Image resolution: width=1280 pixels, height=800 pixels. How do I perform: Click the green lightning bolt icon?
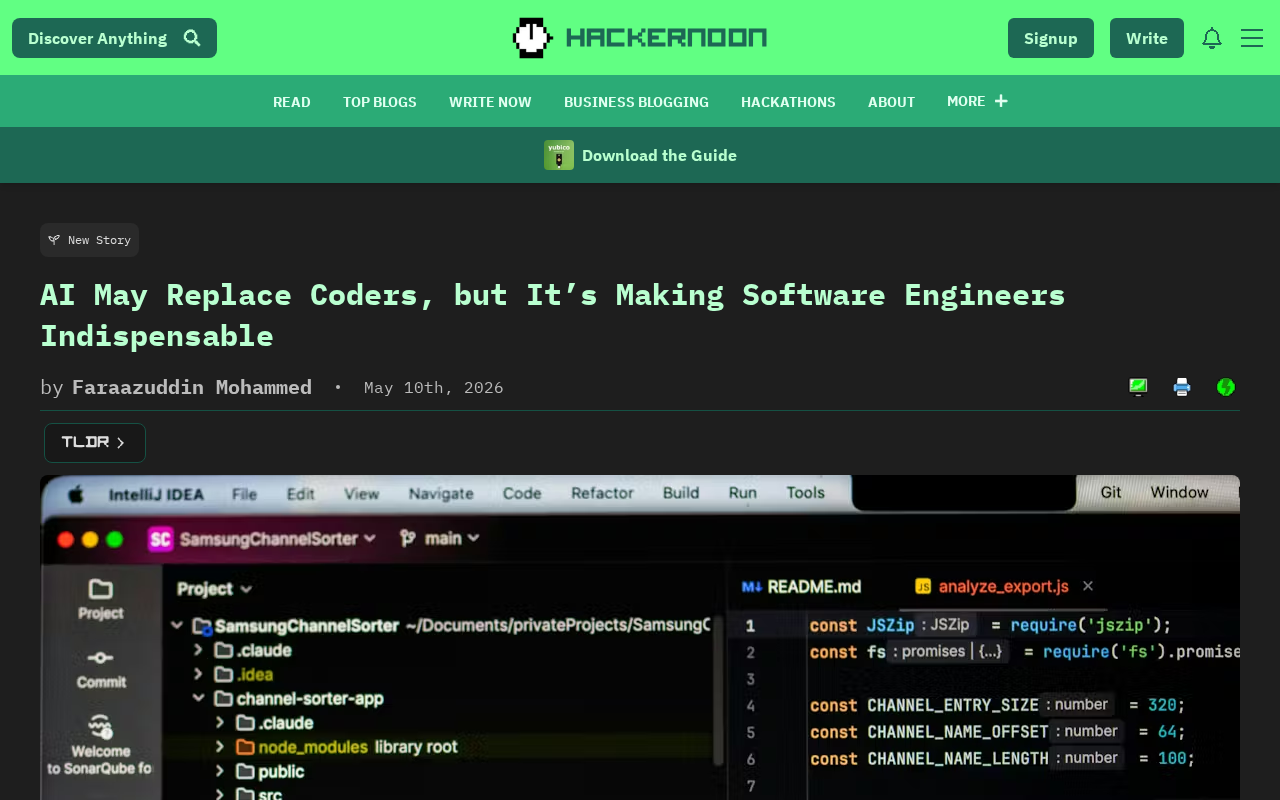pos(1226,387)
